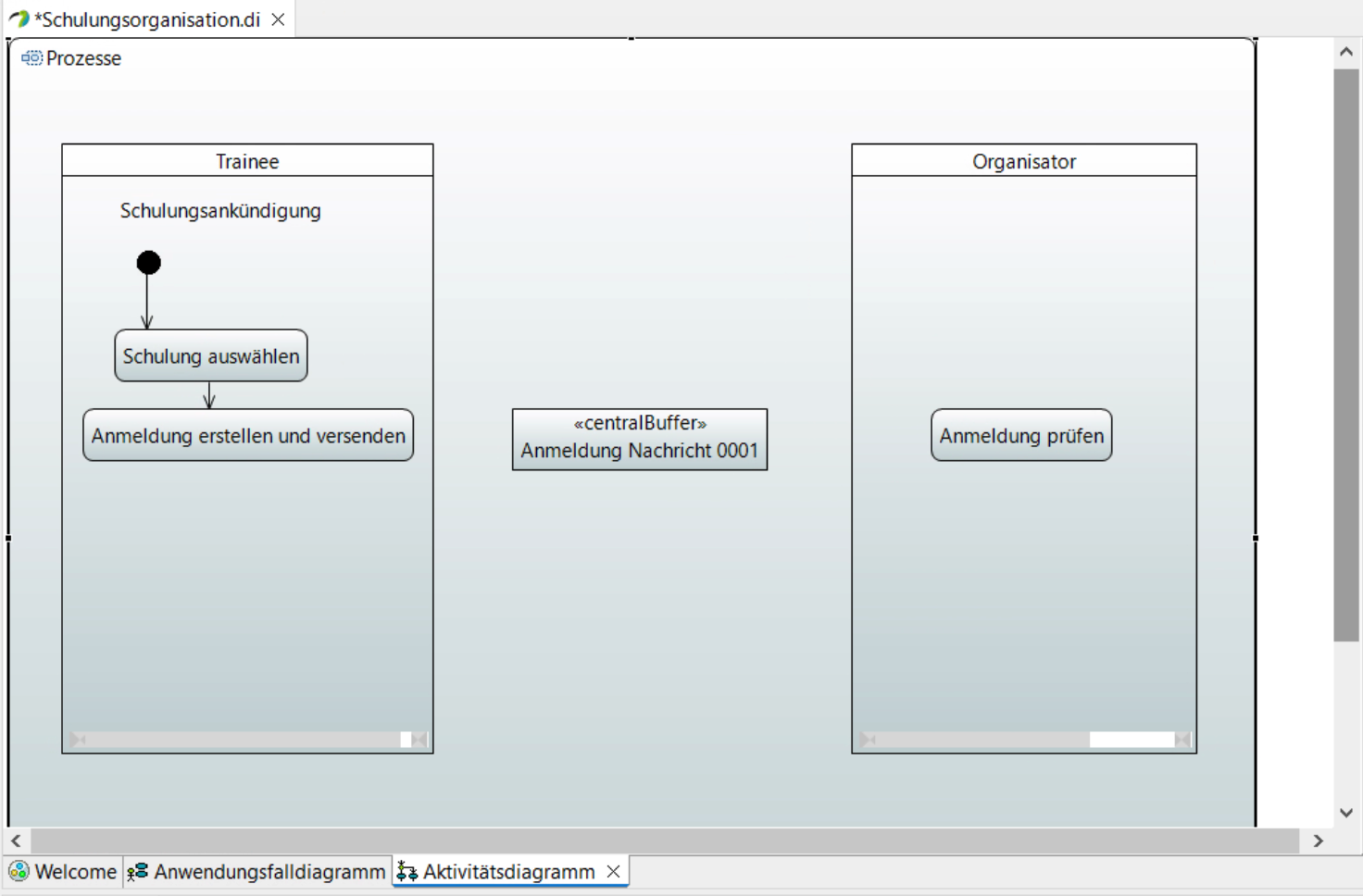Close the Aktivitätsdiagramm tab
The width and height of the screenshot is (1363, 896).
coord(613,872)
